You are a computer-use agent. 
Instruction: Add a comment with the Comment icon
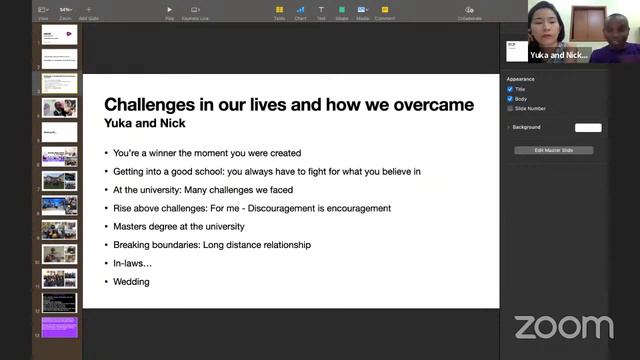pos(385,10)
